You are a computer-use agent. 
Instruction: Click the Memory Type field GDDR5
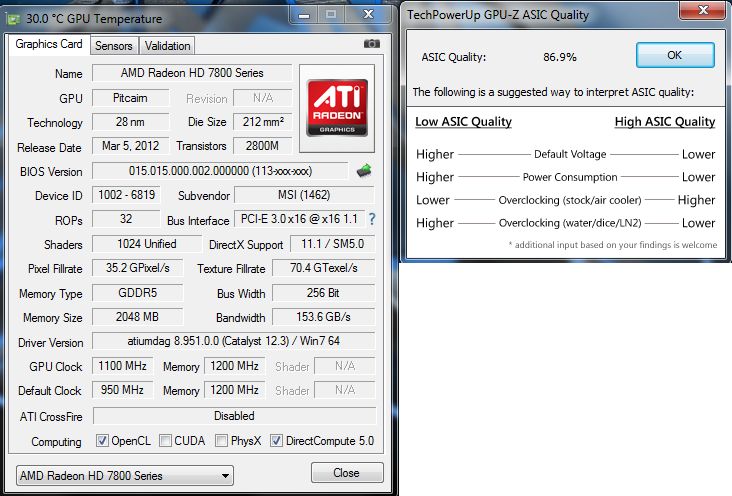tap(138, 293)
